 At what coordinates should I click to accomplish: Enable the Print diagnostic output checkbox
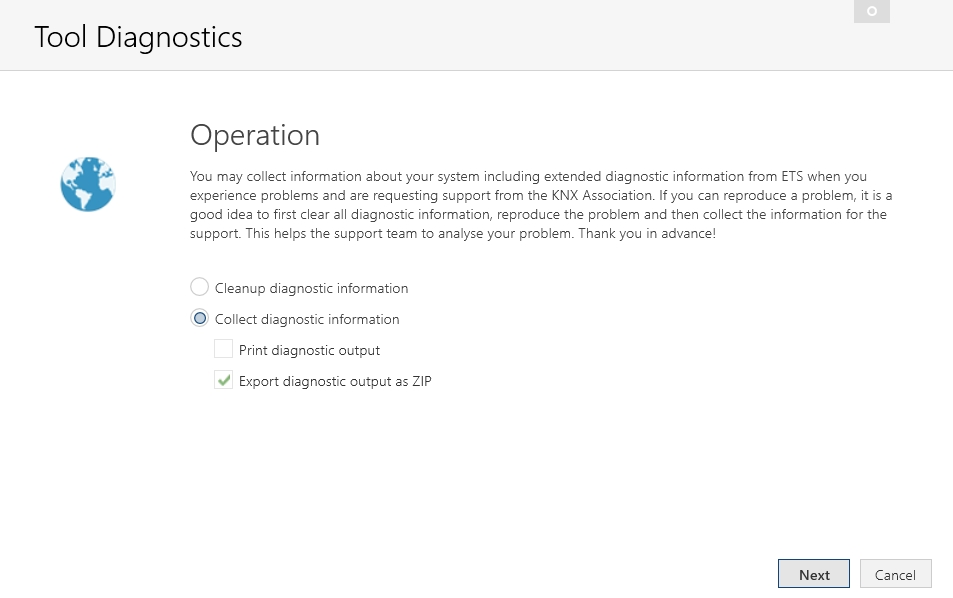(x=223, y=349)
